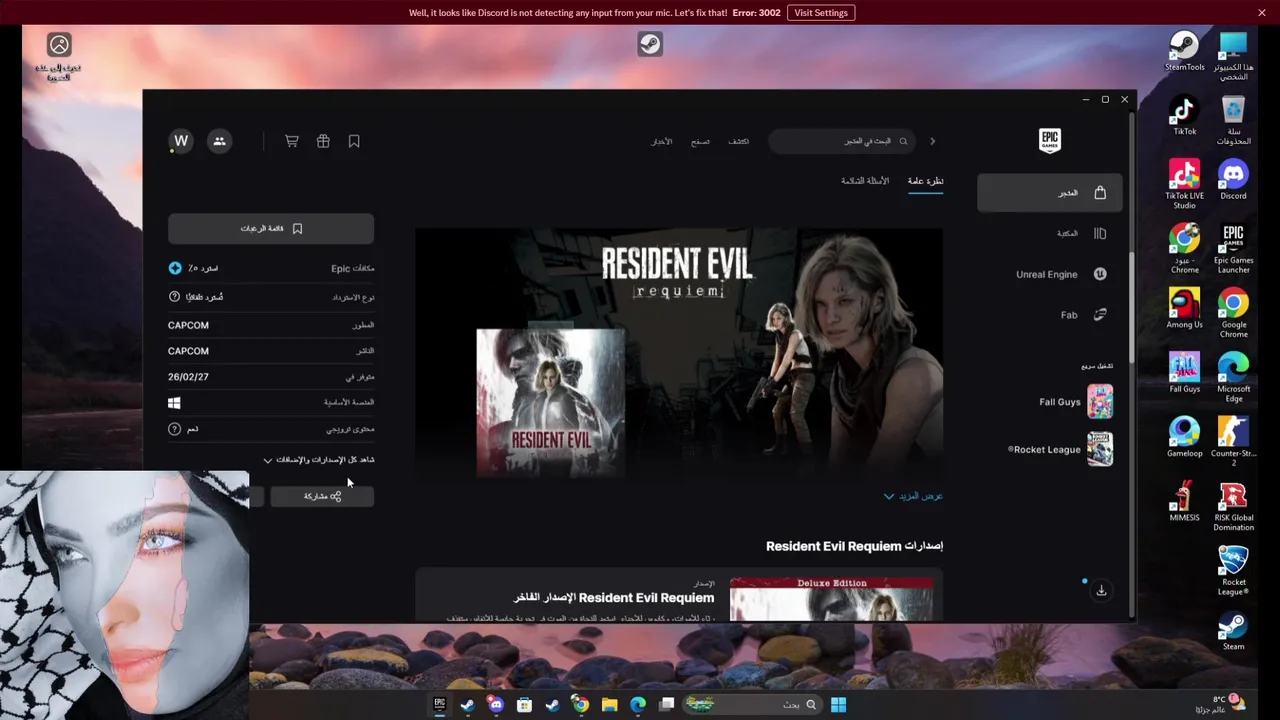Open Microsoft Store from the taskbar
Screen dimensions: 1280x720
524,705
